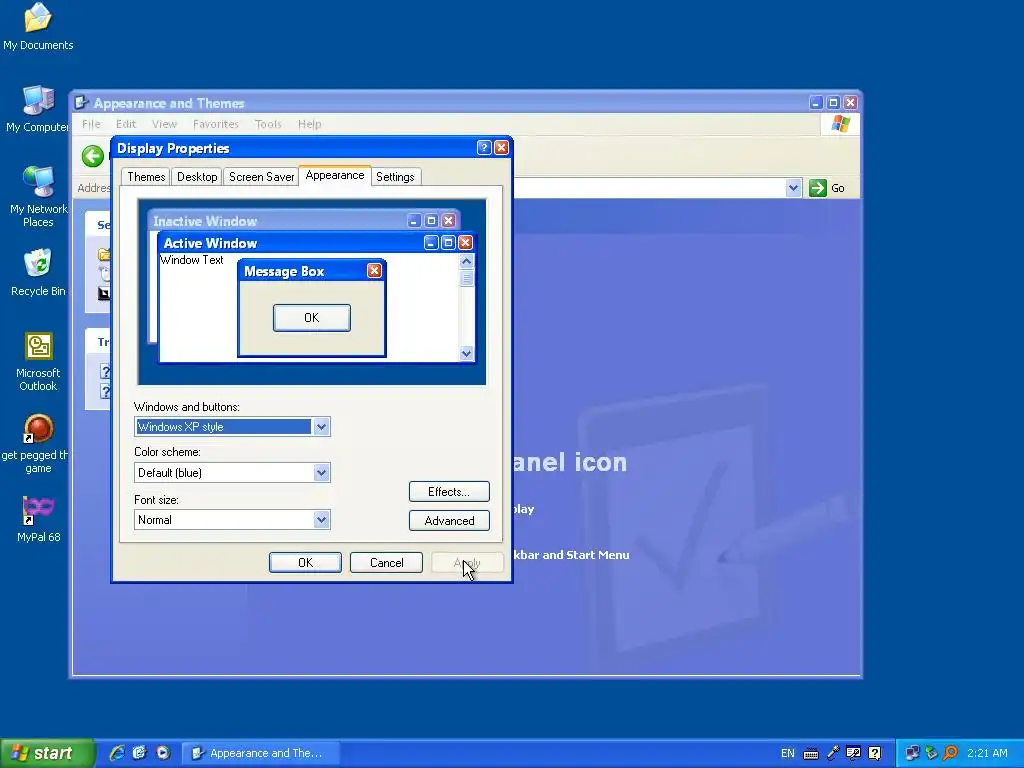Select MyPal 68 desktop shortcut
Screen dimensions: 1024x768
coord(38,520)
